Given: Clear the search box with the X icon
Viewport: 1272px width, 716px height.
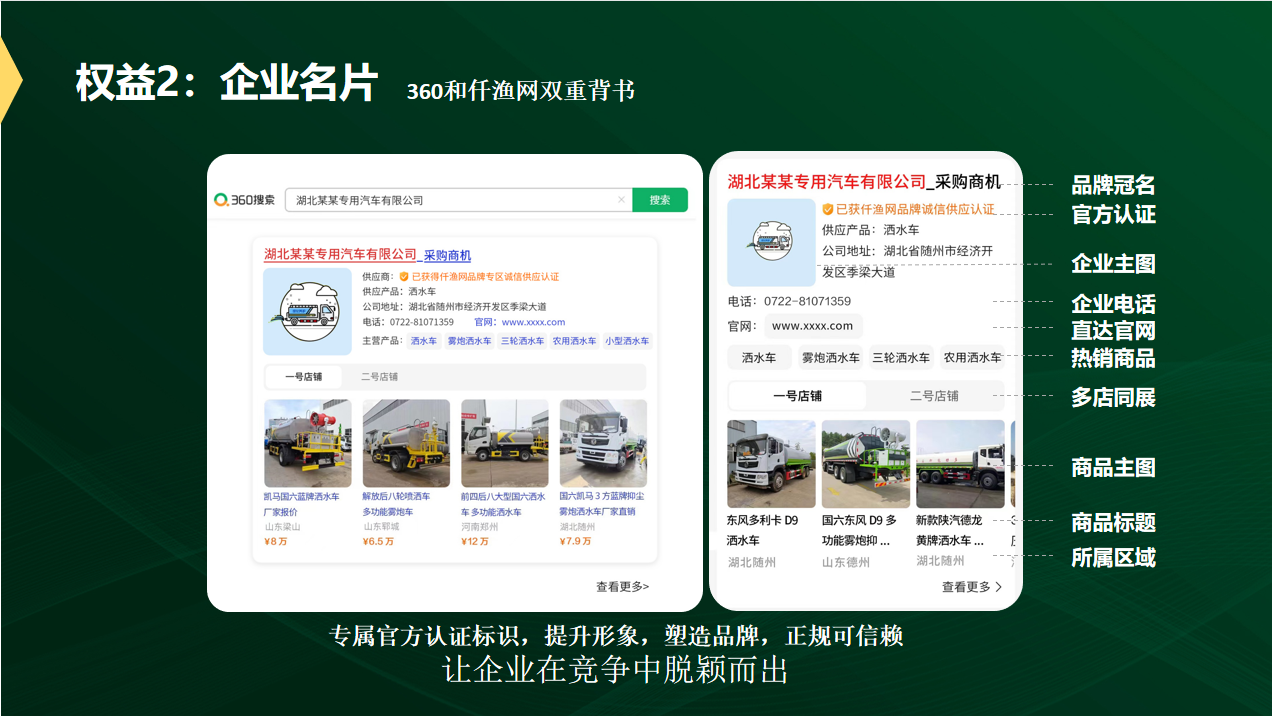Looking at the screenshot, I should coord(621,200).
